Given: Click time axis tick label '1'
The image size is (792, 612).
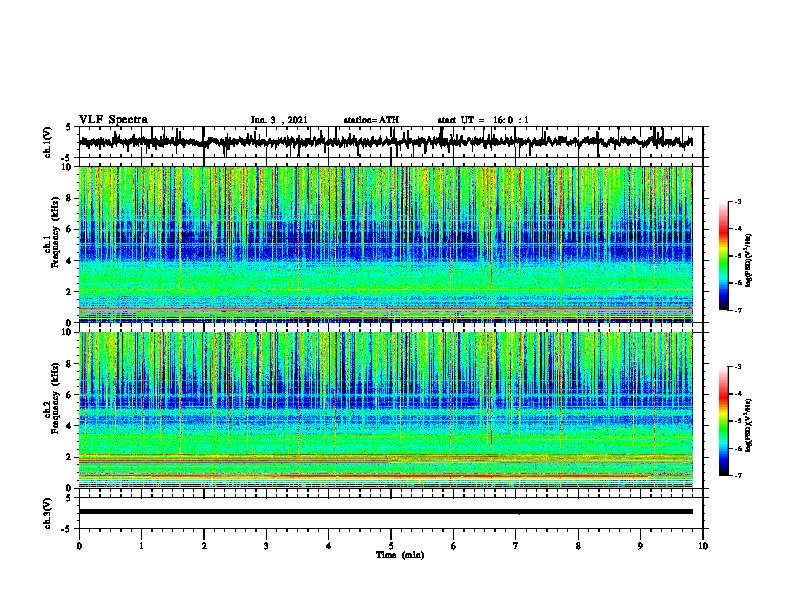Looking at the screenshot, I should 141,546.
